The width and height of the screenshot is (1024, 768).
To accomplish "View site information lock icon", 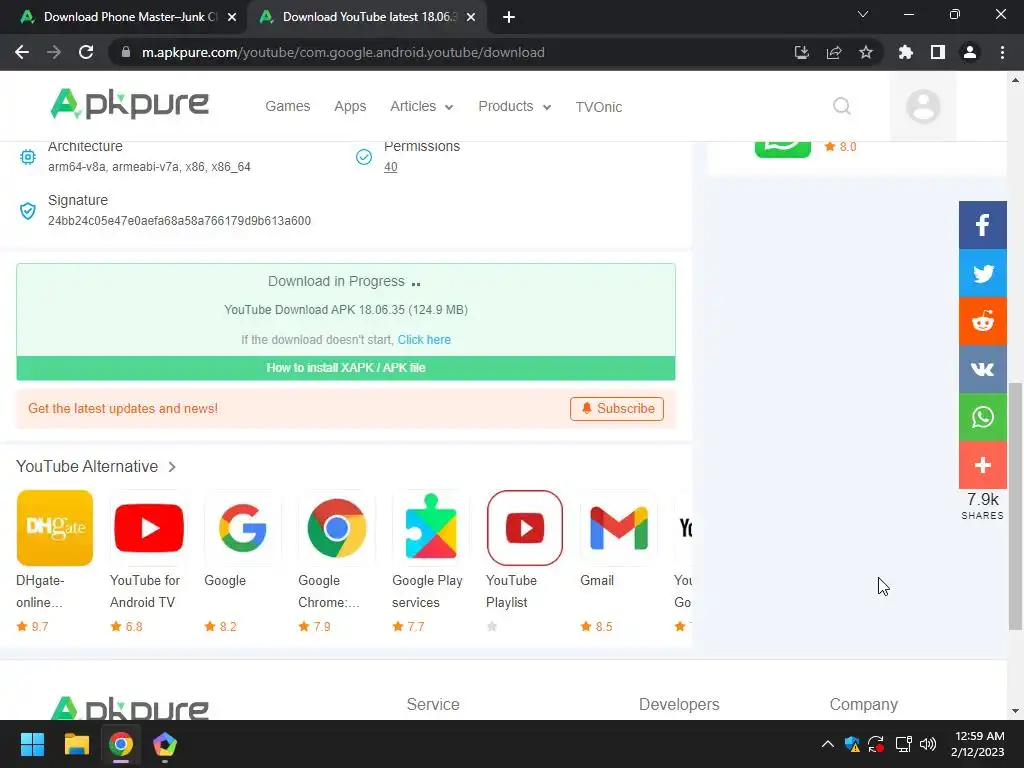I will (126, 52).
